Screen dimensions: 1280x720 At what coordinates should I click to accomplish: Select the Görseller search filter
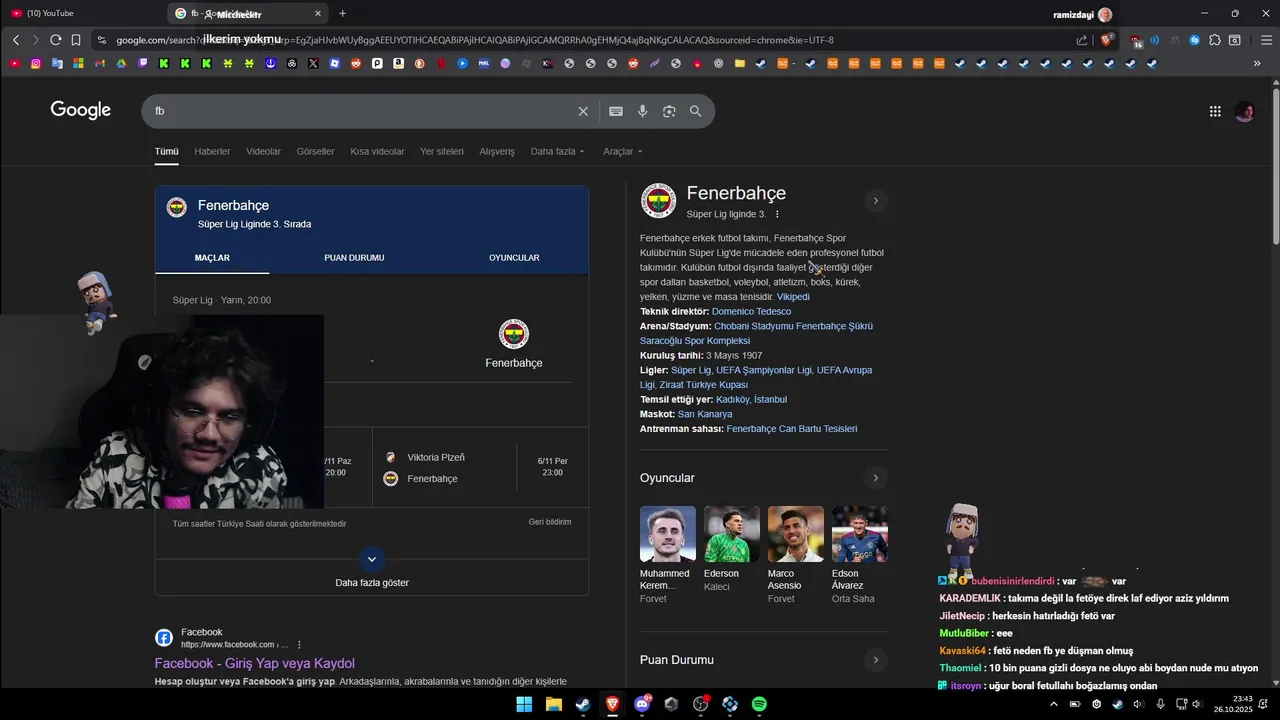[315, 151]
